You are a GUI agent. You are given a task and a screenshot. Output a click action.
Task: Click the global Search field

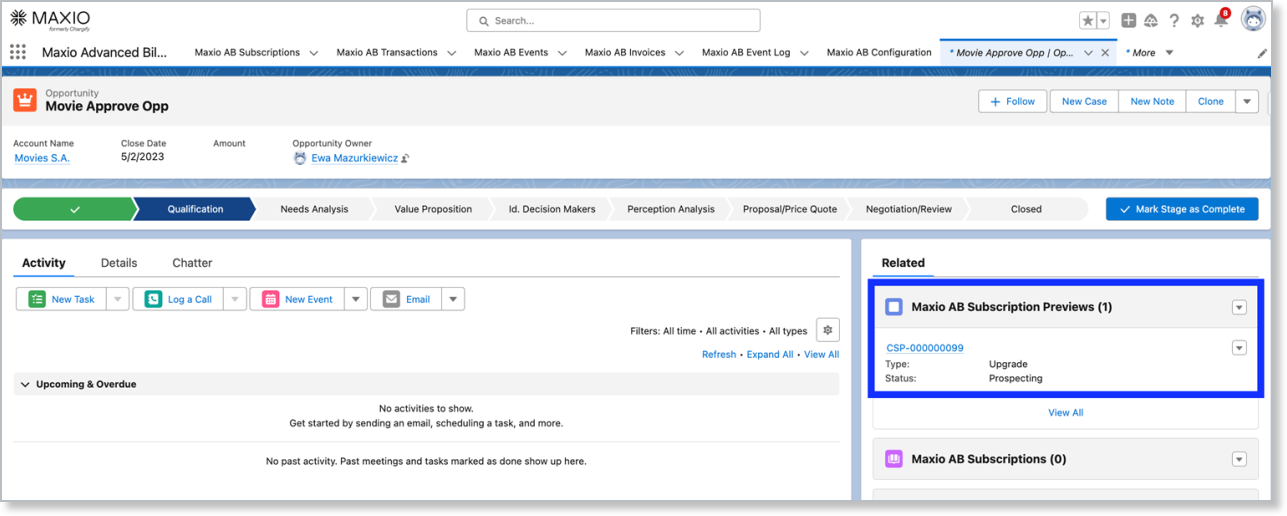[x=613, y=20]
